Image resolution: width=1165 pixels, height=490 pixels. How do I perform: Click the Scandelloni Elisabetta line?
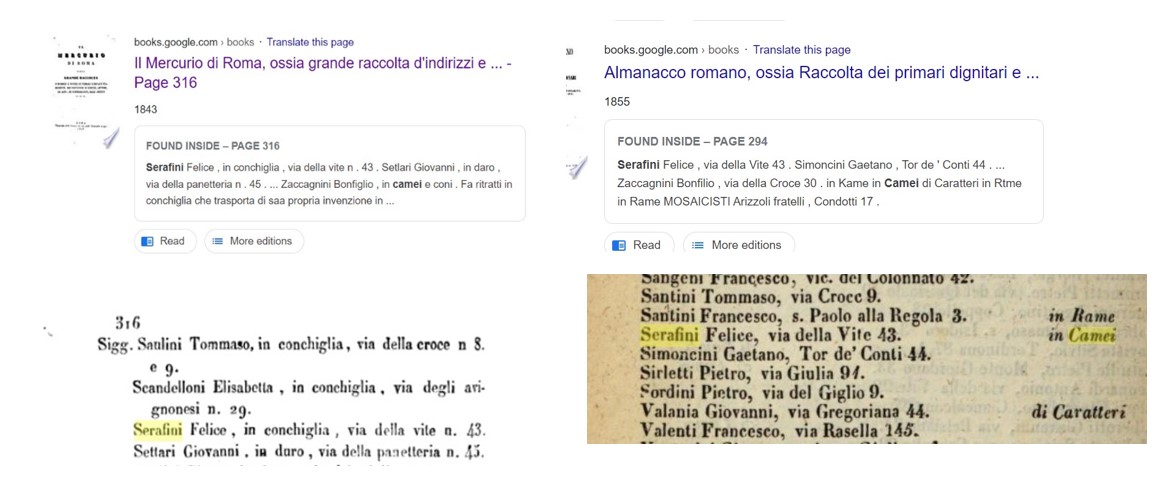(308, 387)
